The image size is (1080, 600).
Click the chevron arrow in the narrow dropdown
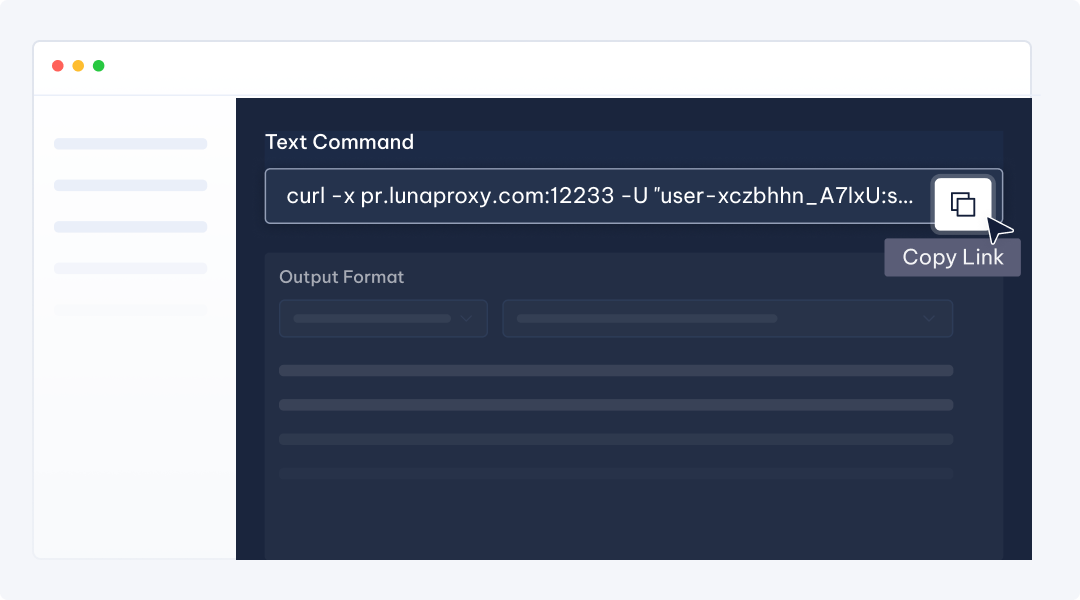click(465, 319)
